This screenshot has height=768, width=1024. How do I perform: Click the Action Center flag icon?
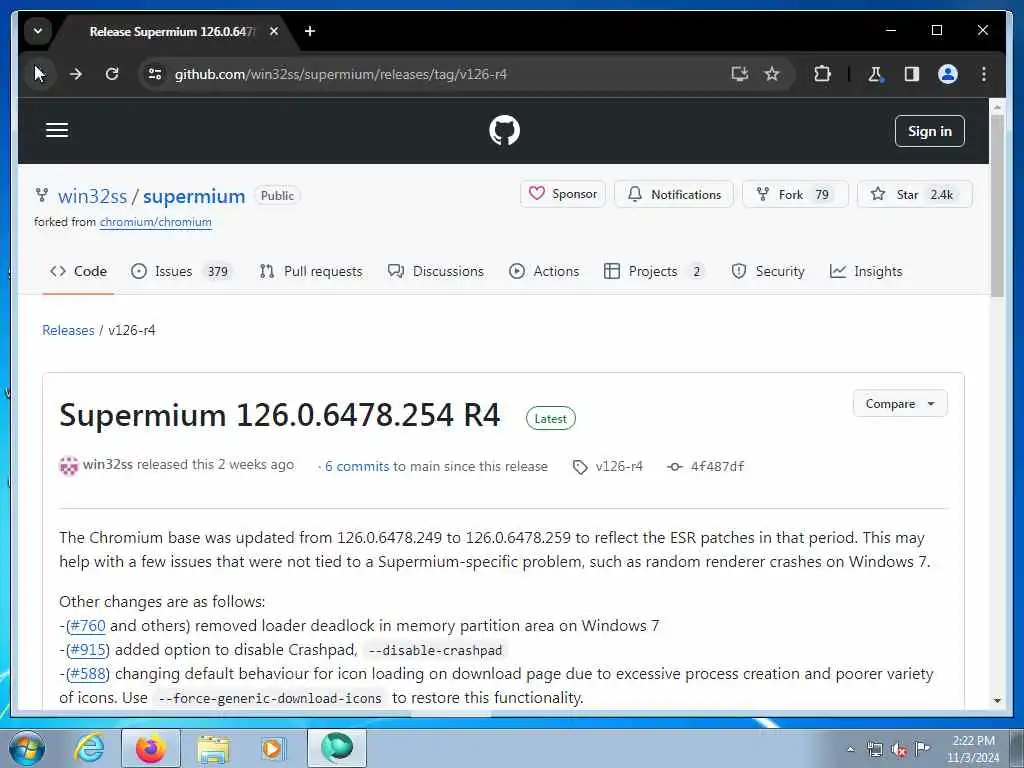click(922, 748)
